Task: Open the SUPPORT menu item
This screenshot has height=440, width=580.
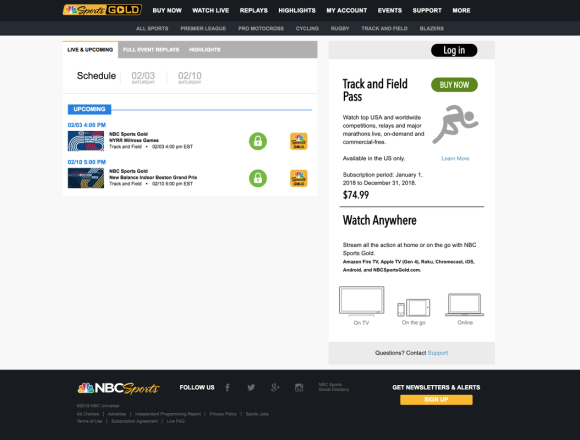Action: [427, 11]
